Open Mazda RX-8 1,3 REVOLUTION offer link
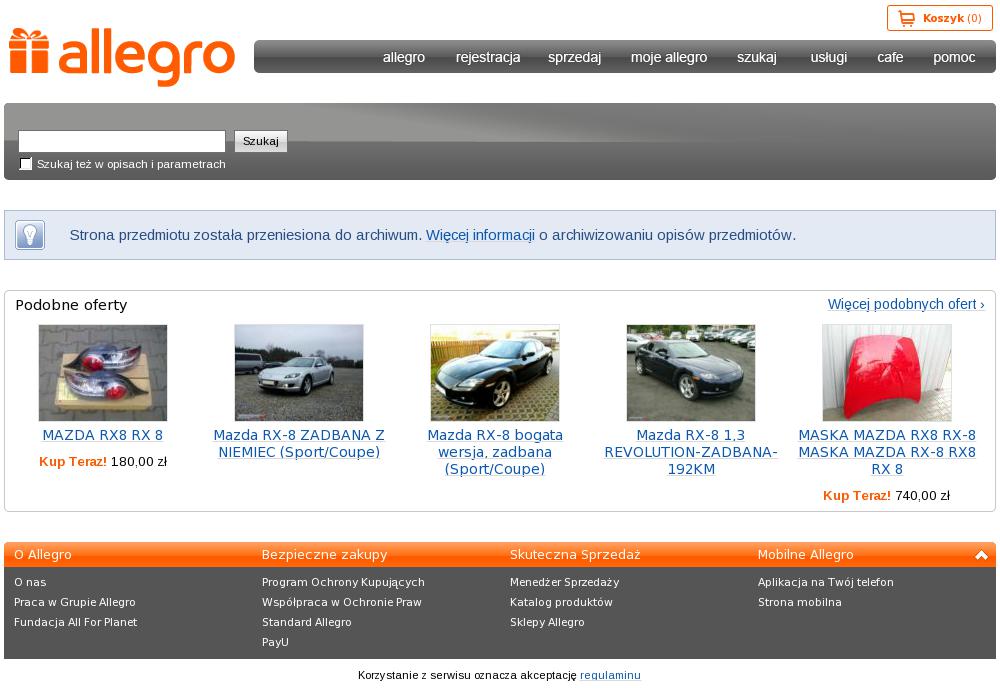Screen dimensions: 1000x695 click(x=691, y=452)
